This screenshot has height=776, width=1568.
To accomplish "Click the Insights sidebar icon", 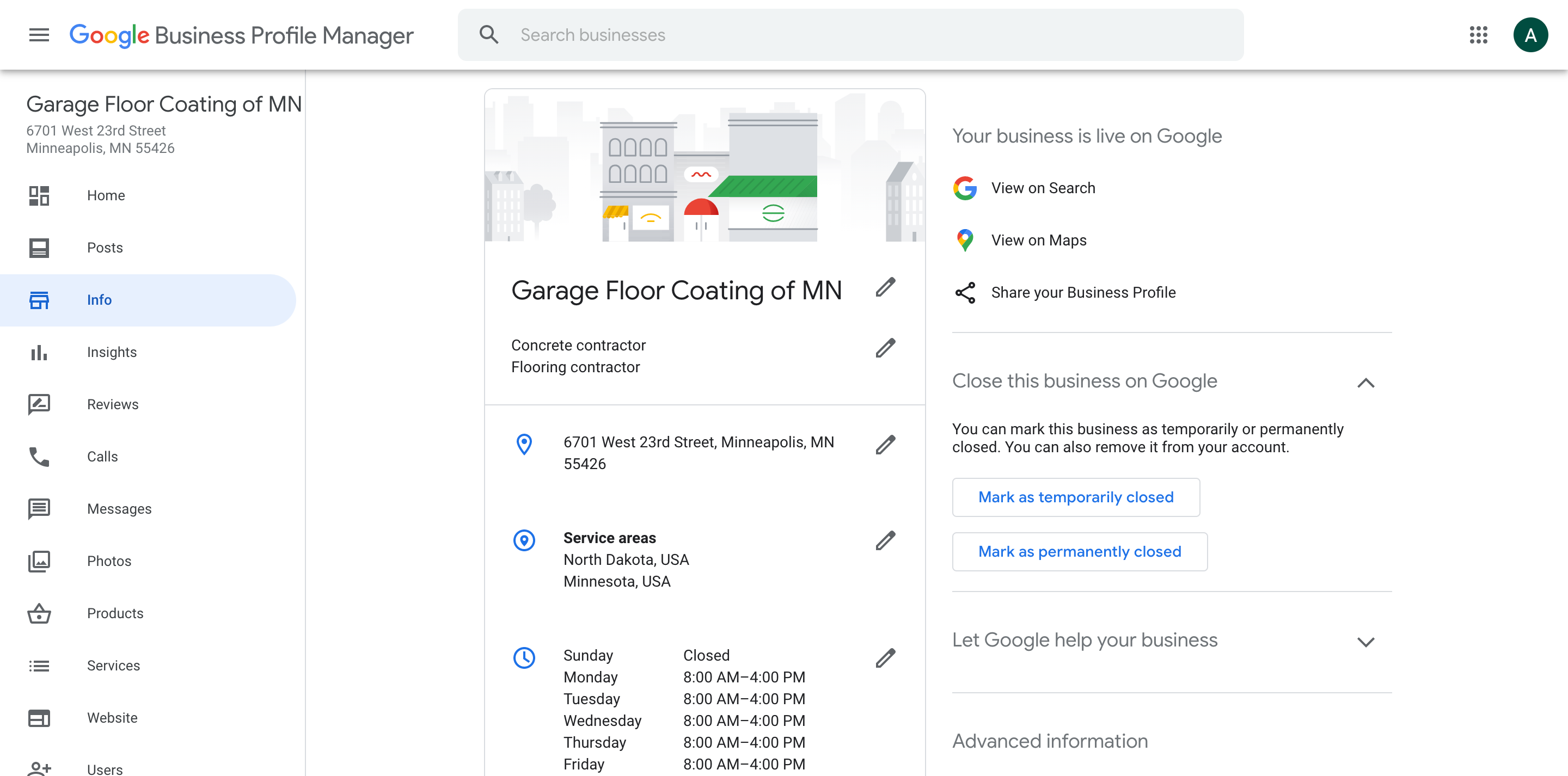I will [x=40, y=352].
